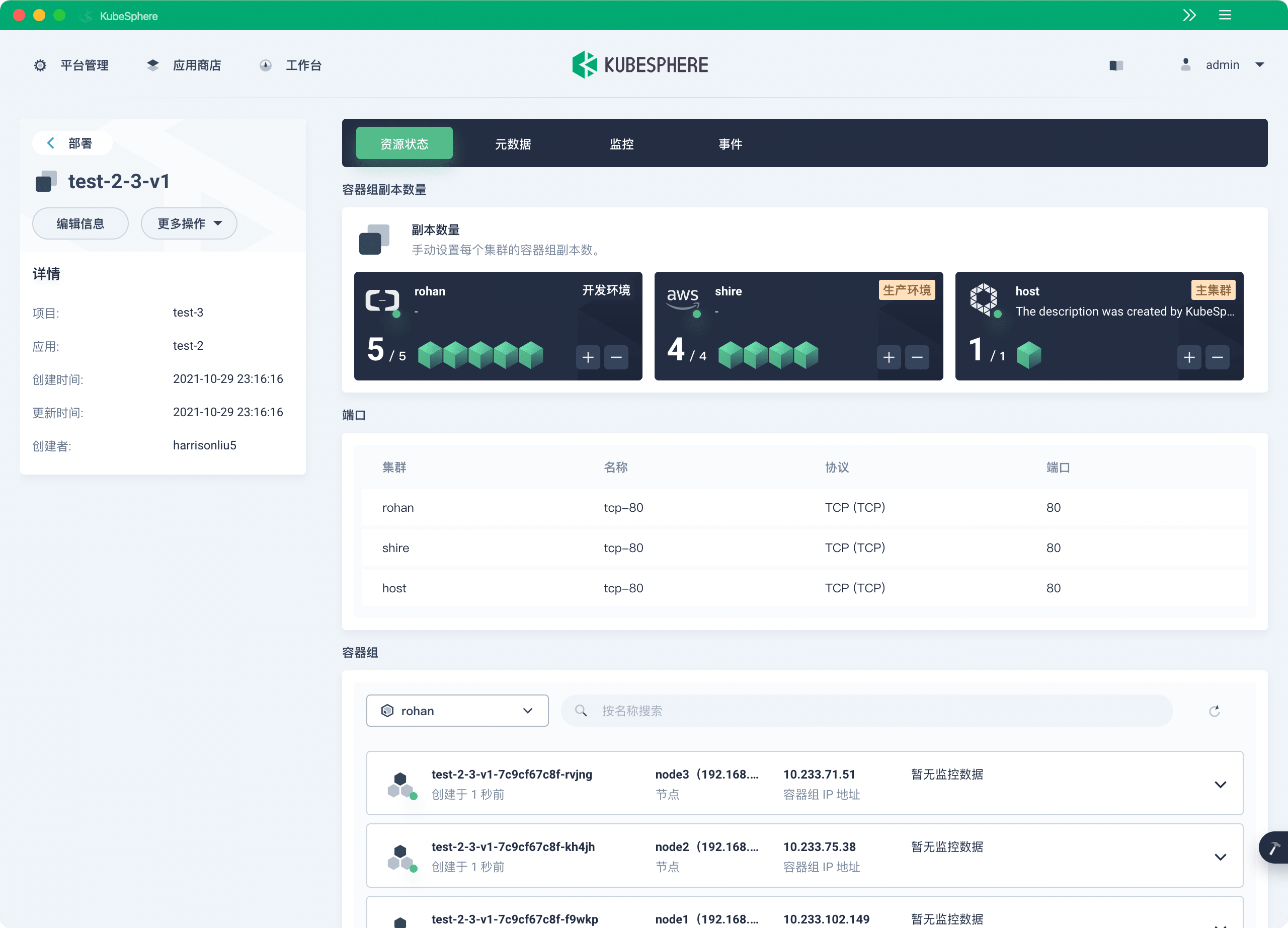
Task: Click pod name test-2-3-v1-7c9cf67c8f-kh4jh
Action: 513,846
